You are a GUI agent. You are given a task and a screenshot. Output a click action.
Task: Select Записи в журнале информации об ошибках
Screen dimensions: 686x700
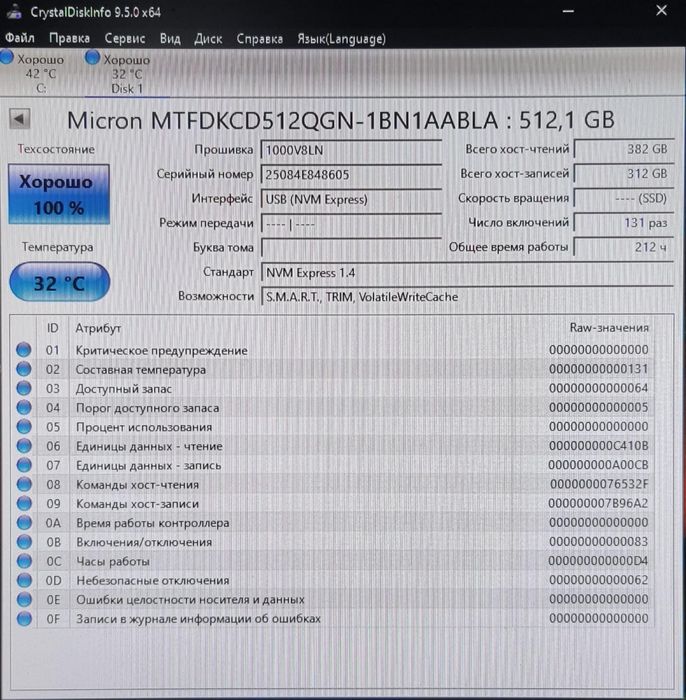(333, 619)
